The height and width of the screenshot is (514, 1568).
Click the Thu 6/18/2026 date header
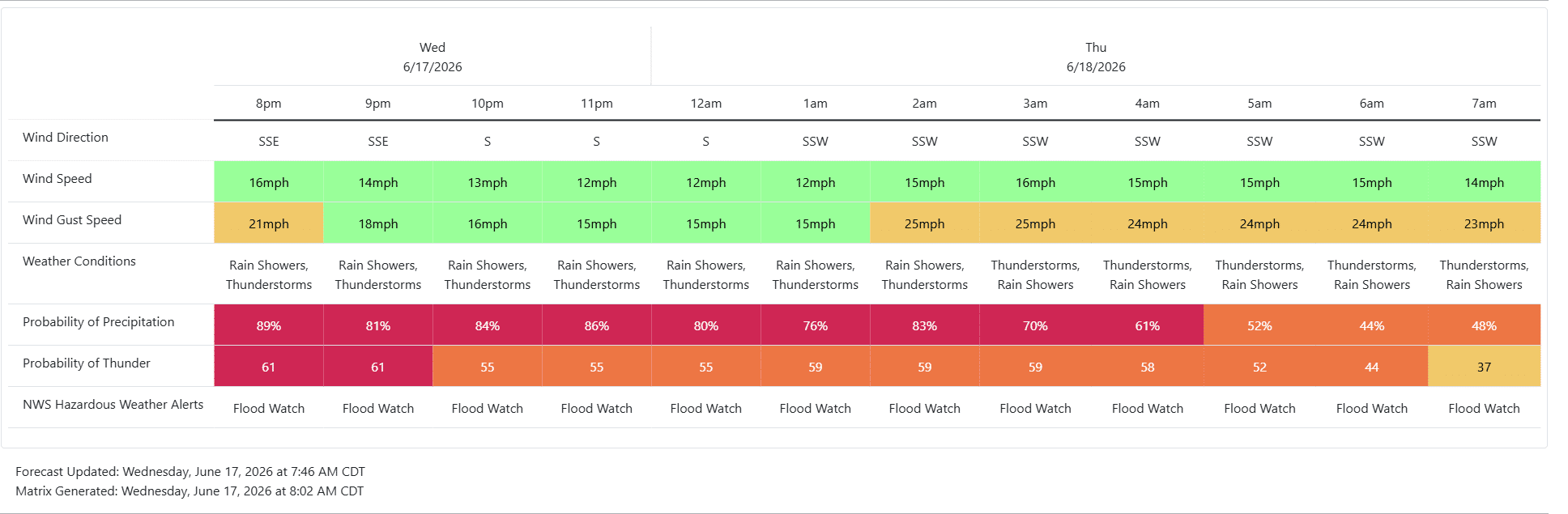click(1096, 57)
